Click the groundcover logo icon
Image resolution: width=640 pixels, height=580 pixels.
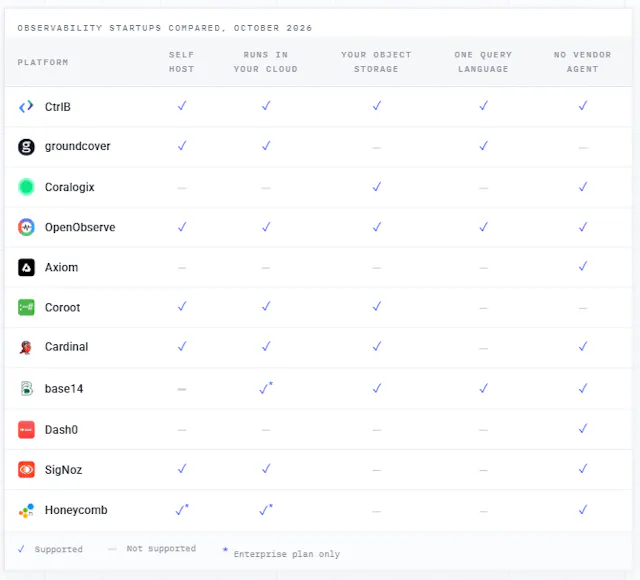click(x=26, y=147)
